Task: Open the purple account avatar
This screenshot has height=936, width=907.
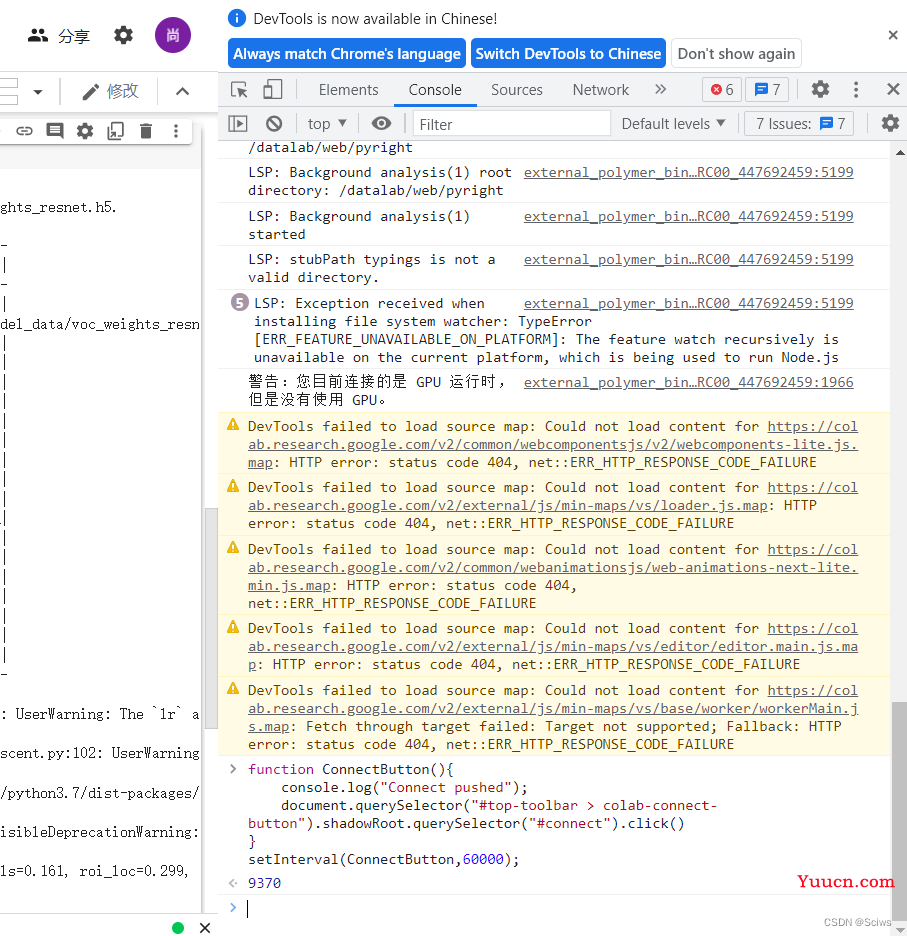Action: pos(173,35)
